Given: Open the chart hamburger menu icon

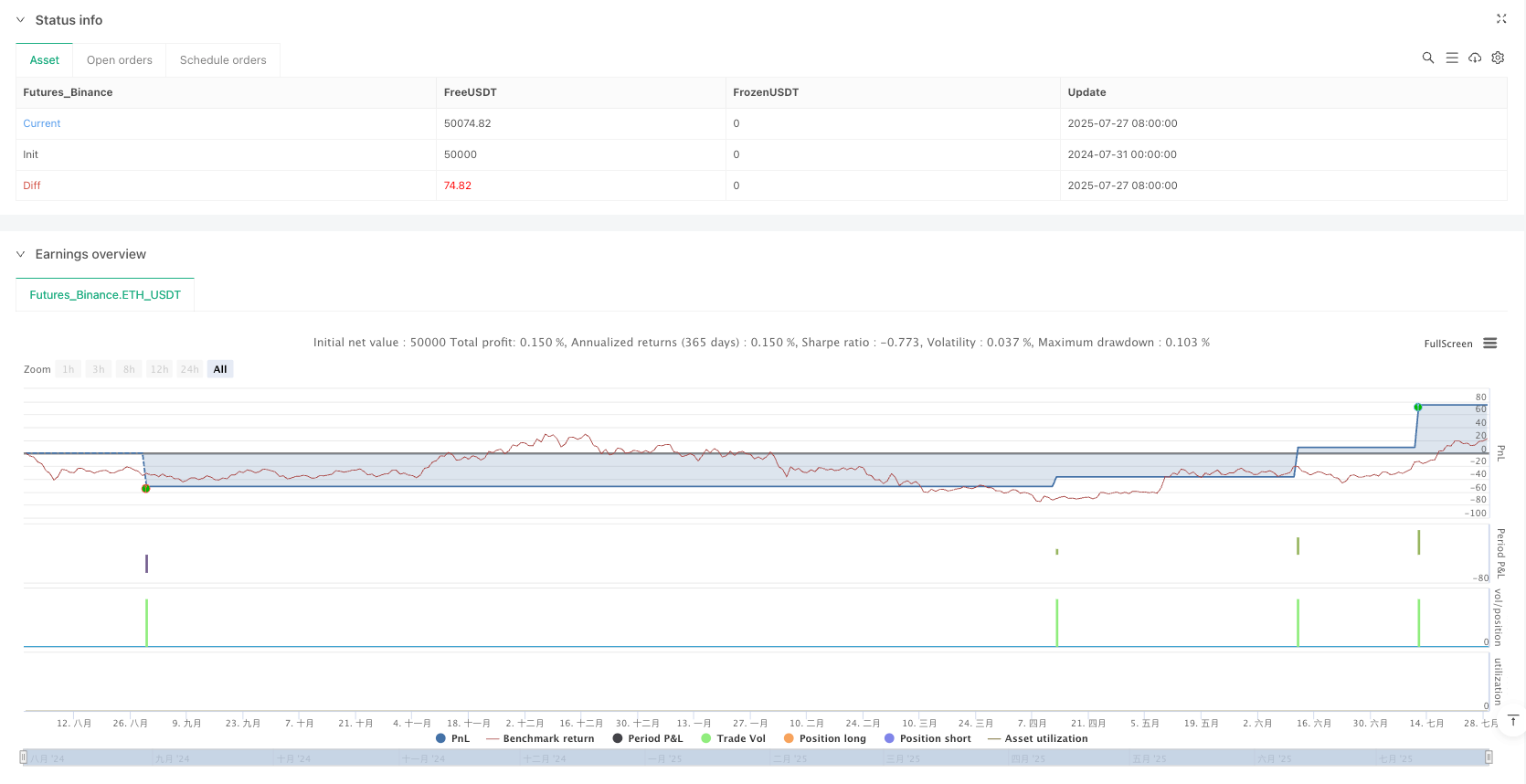Looking at the screenshot, I should 1489,344.
